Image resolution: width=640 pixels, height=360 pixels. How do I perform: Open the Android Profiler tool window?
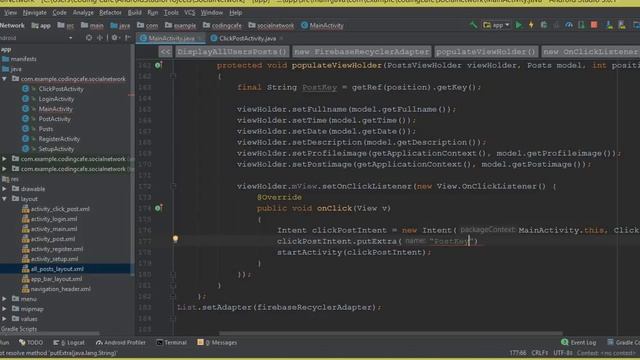click(x=121, y=342)
